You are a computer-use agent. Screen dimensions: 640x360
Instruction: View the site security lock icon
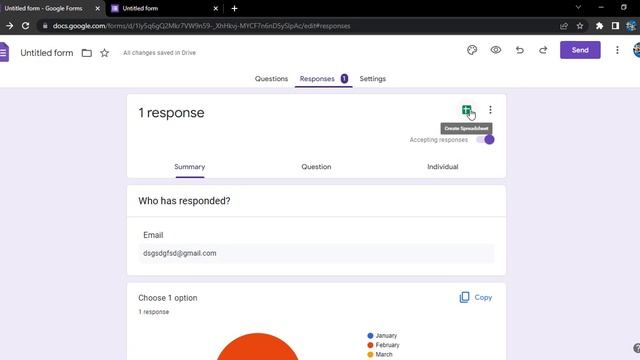click(45, 26)
